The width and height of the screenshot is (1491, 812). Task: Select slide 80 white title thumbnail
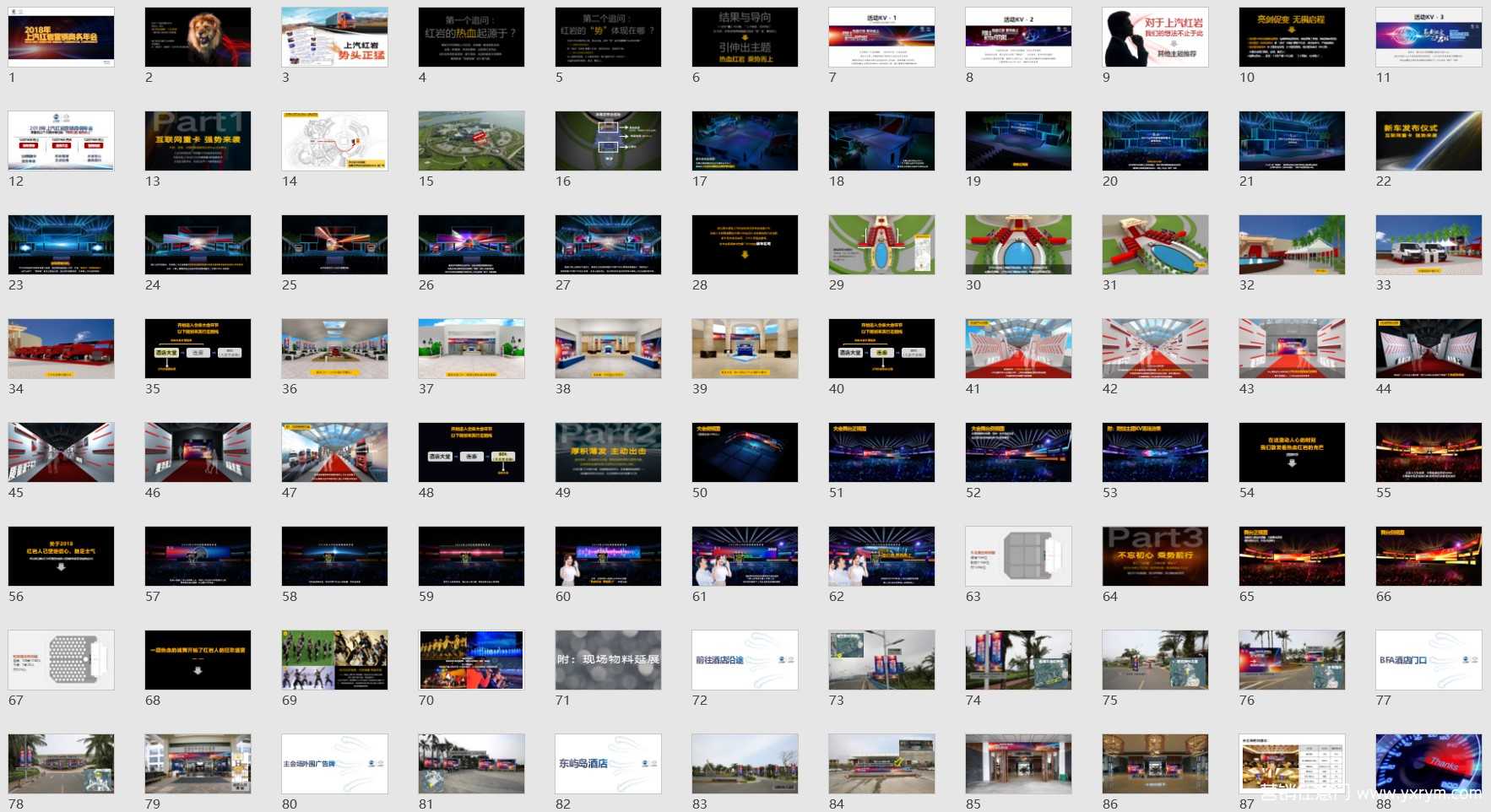(x=334, y=764)
